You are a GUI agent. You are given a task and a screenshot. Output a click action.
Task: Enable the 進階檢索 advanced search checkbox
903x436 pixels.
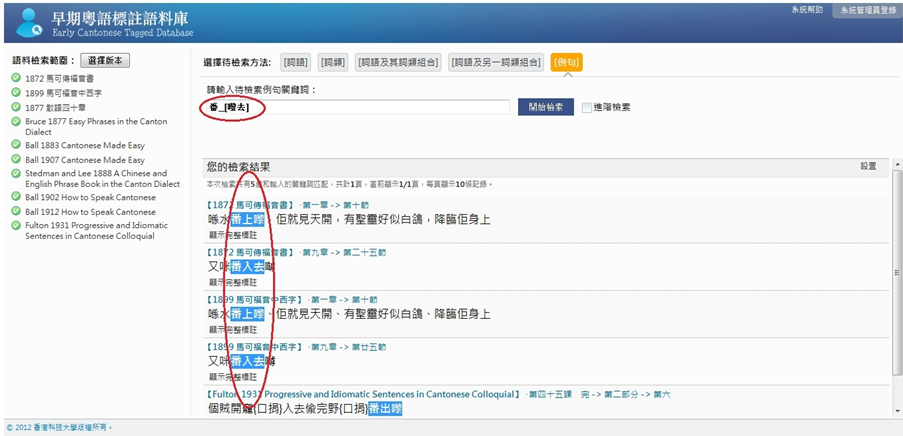pyautogui.click(x=587, y=108)
